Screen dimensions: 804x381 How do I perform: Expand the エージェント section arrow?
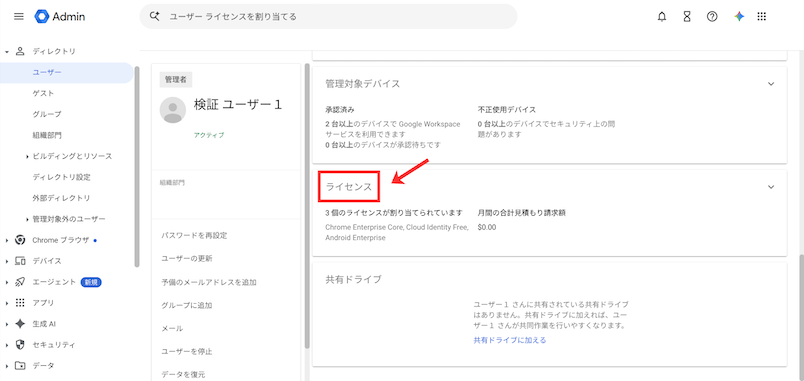point(7,282)
